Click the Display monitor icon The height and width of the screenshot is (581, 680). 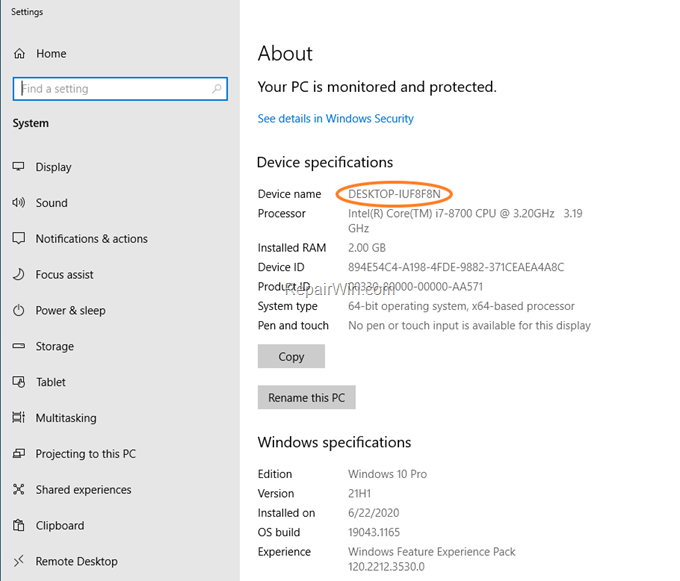point(19,166)
